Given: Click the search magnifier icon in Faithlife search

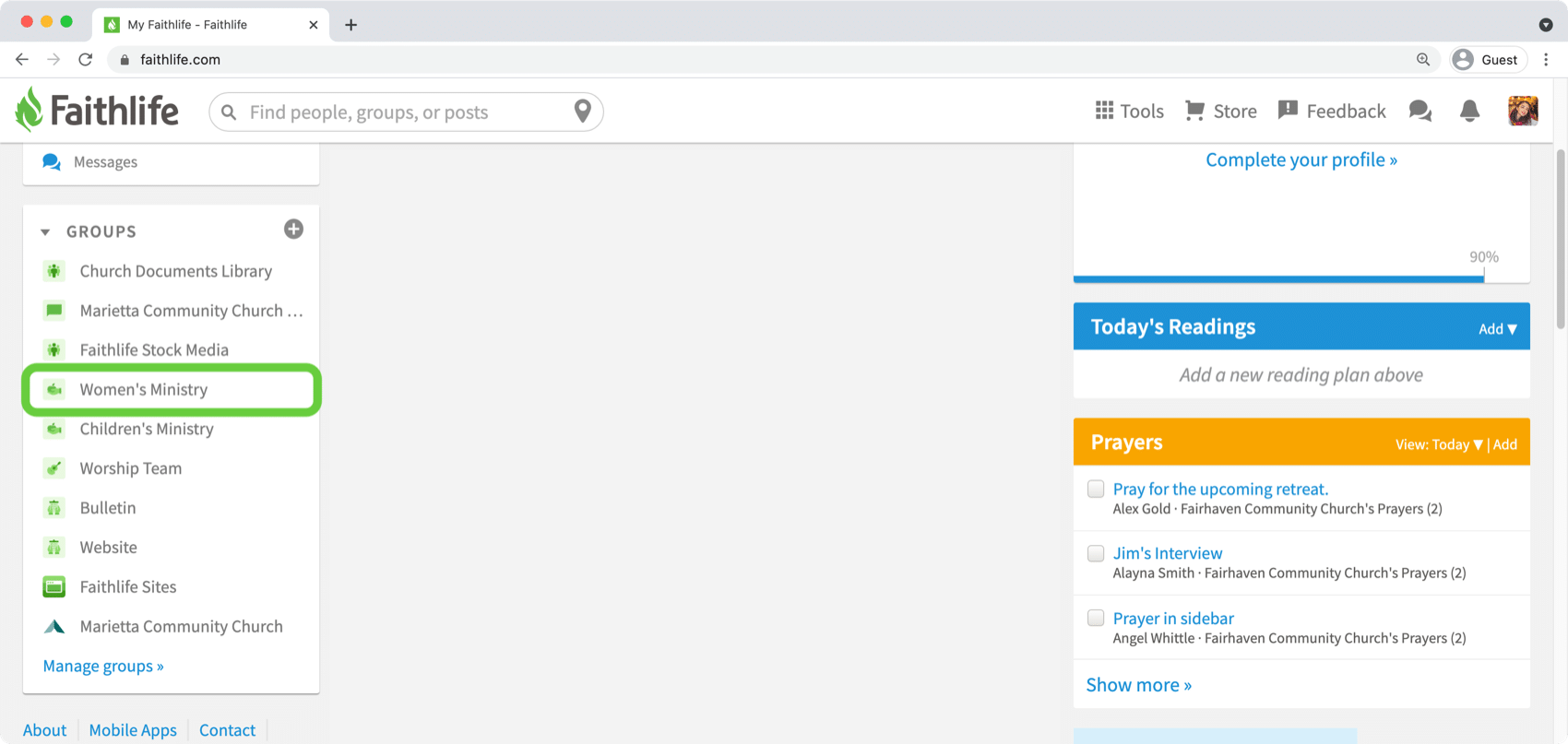Looking at the screenshot, I should [229, 112].
